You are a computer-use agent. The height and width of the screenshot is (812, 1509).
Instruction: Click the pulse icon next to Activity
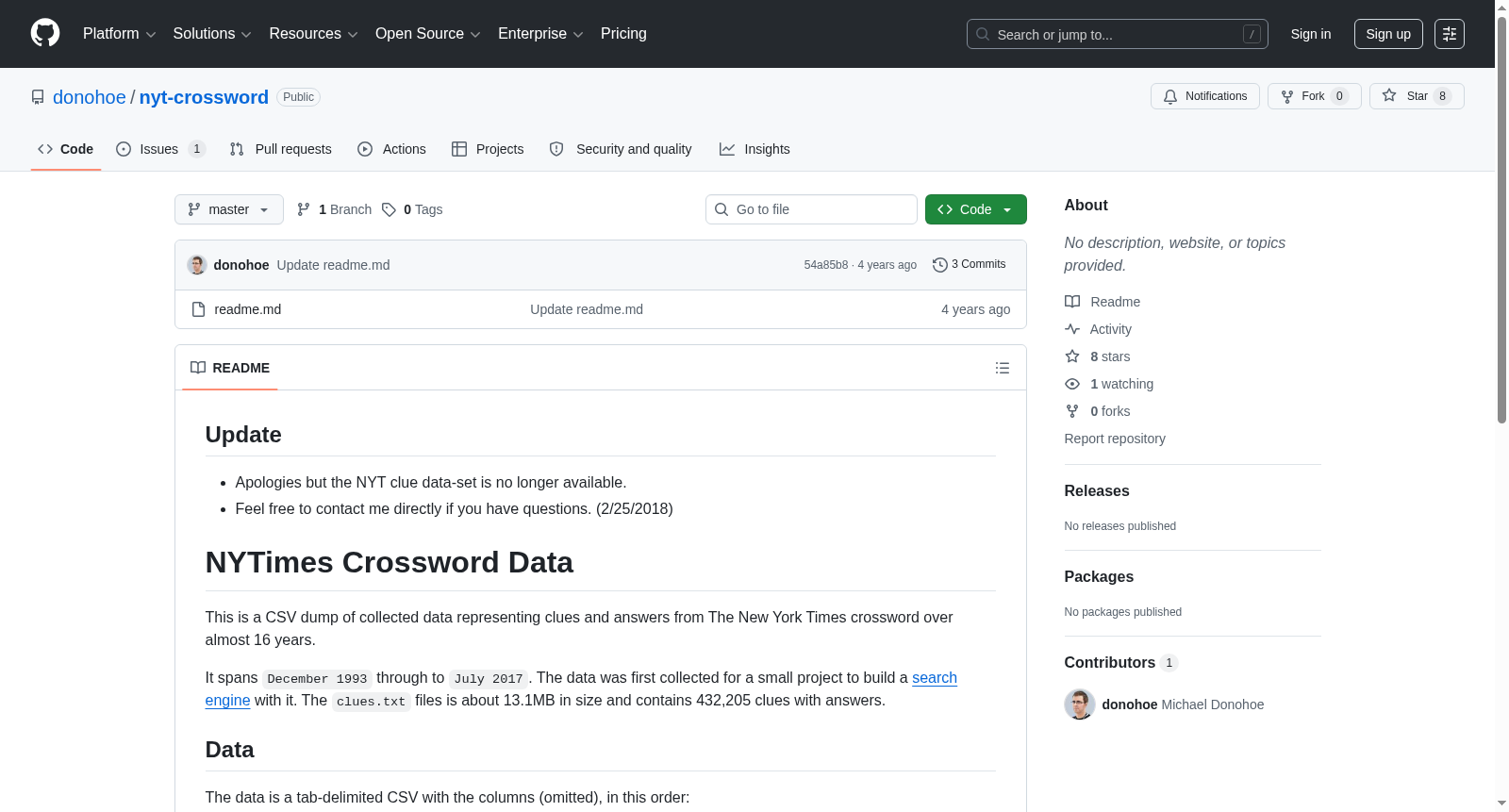coord(1072,329)
